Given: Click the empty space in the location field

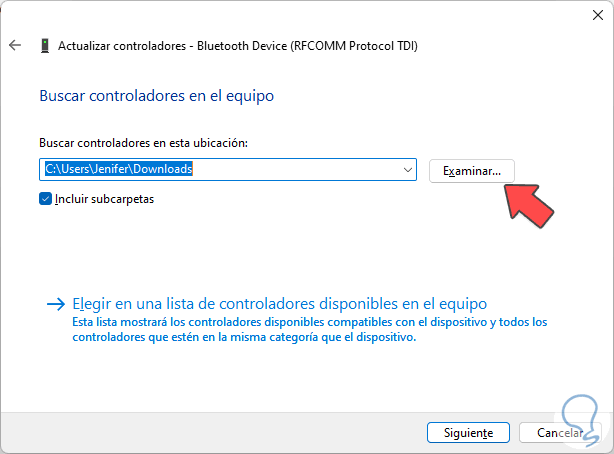Looking at the screenshot, I should coord(300,171).
